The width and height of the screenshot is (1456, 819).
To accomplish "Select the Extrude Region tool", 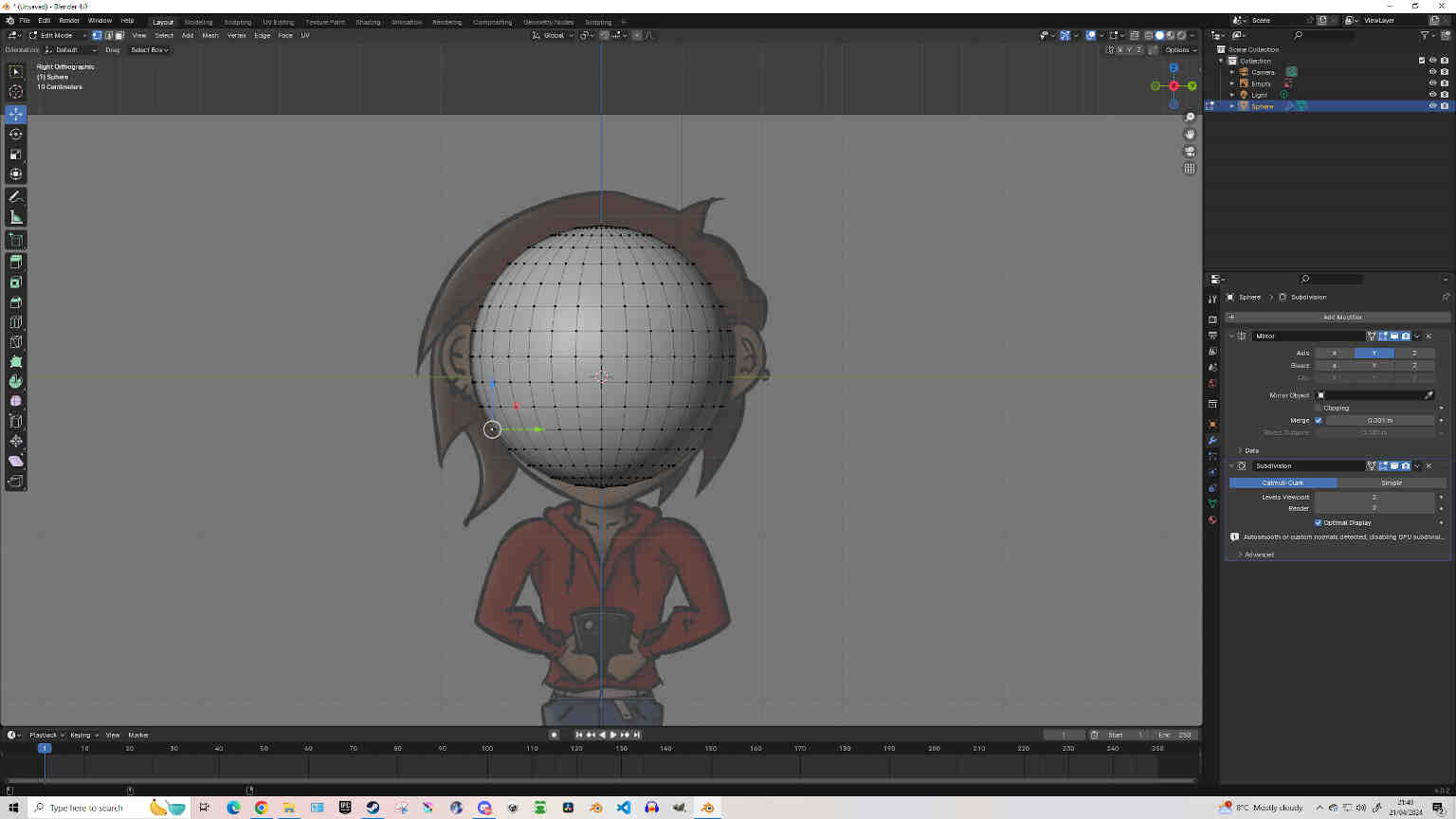I will pos(16,262).
